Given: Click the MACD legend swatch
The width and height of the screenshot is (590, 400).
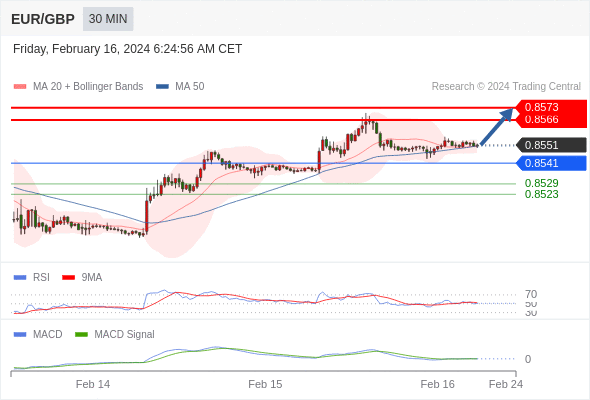Looking at the screenshot, I should (20, 335).
